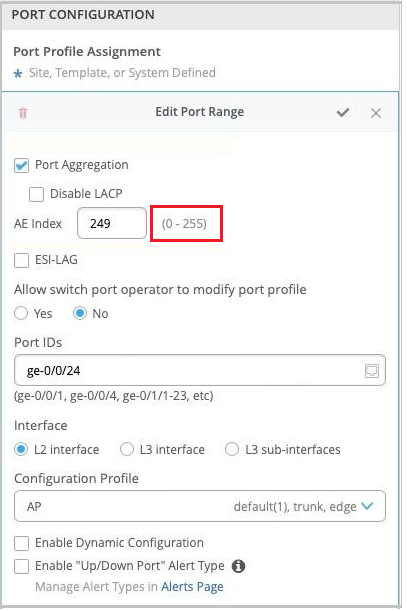Click the AE Index input field
Image resolution: width=407 pixels, height=611 pixels.
point(112,223)
